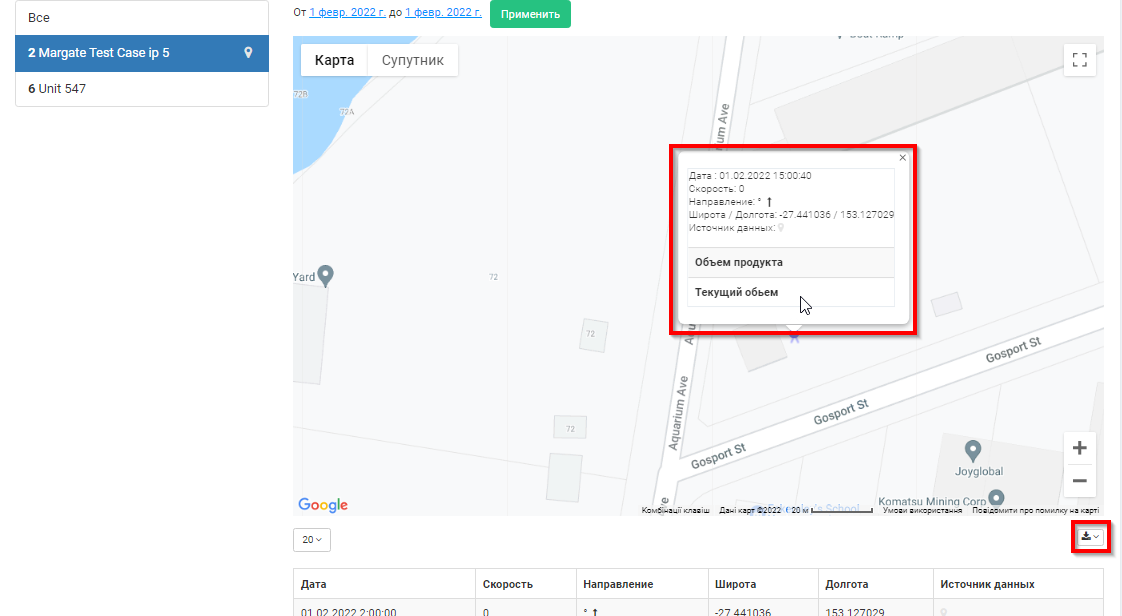
Task: Click the Komatsu Mining Corp marker
Action: [x=995, y=496]
